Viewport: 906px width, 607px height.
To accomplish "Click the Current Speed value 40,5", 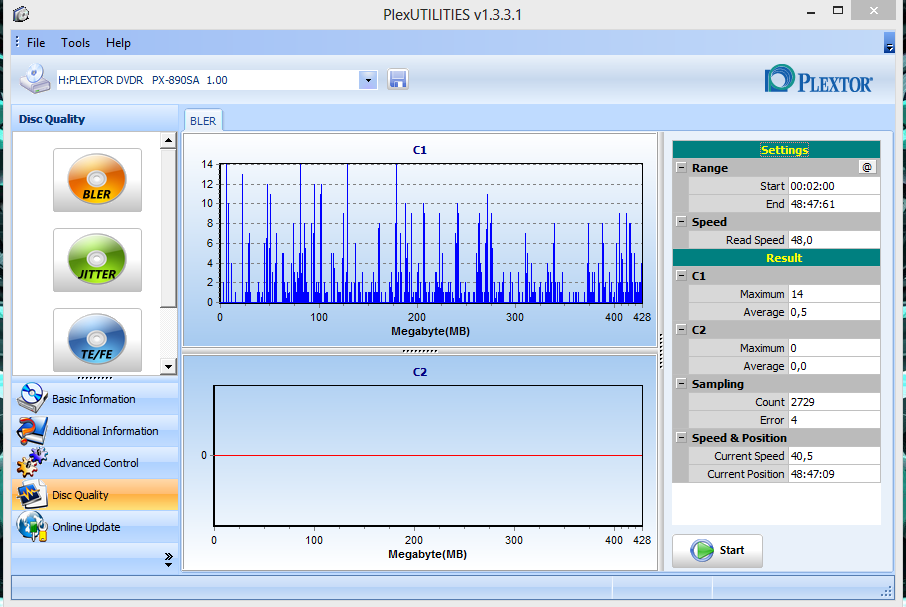I will tap(834, 456).
